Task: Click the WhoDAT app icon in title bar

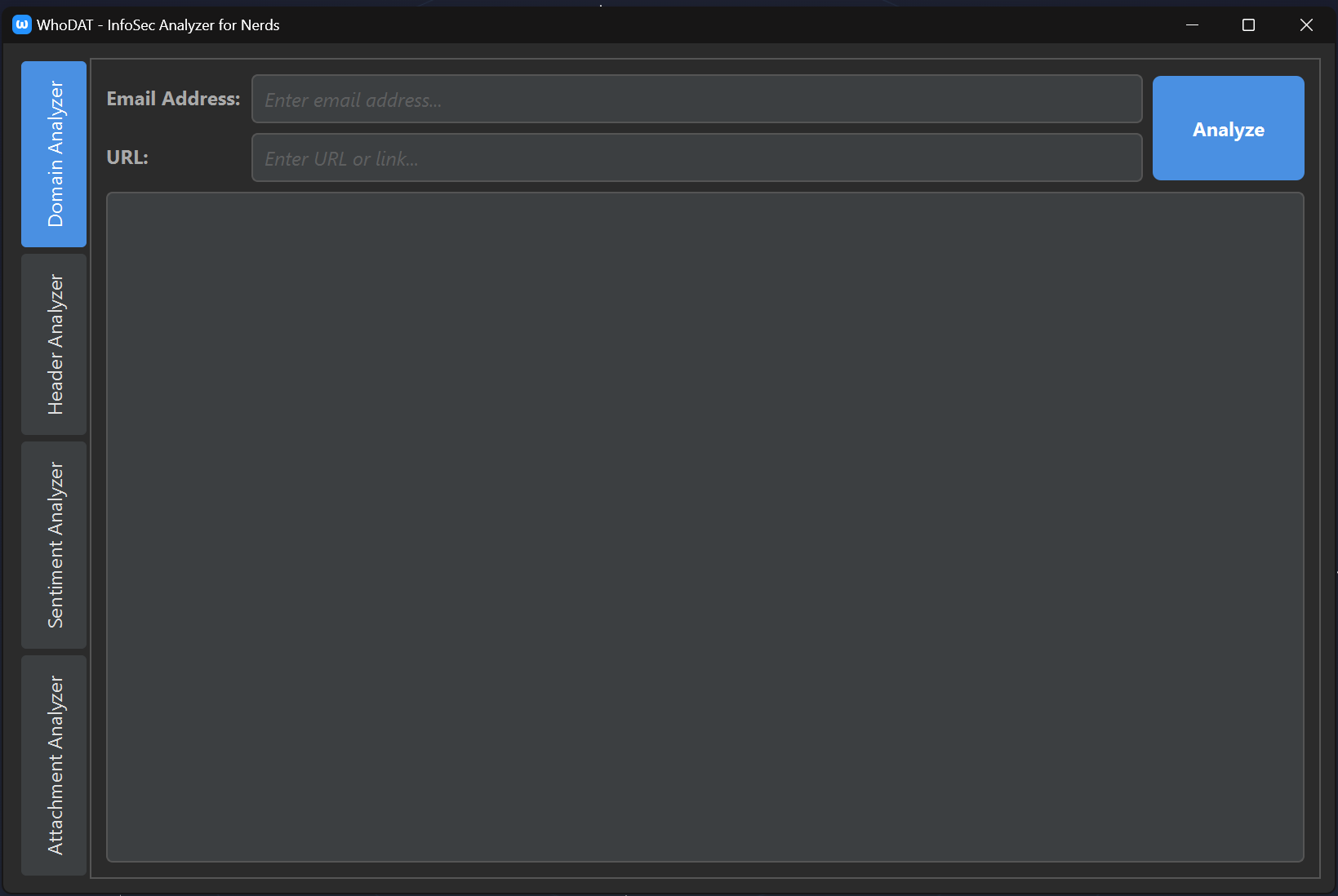Action: (21, 24)
